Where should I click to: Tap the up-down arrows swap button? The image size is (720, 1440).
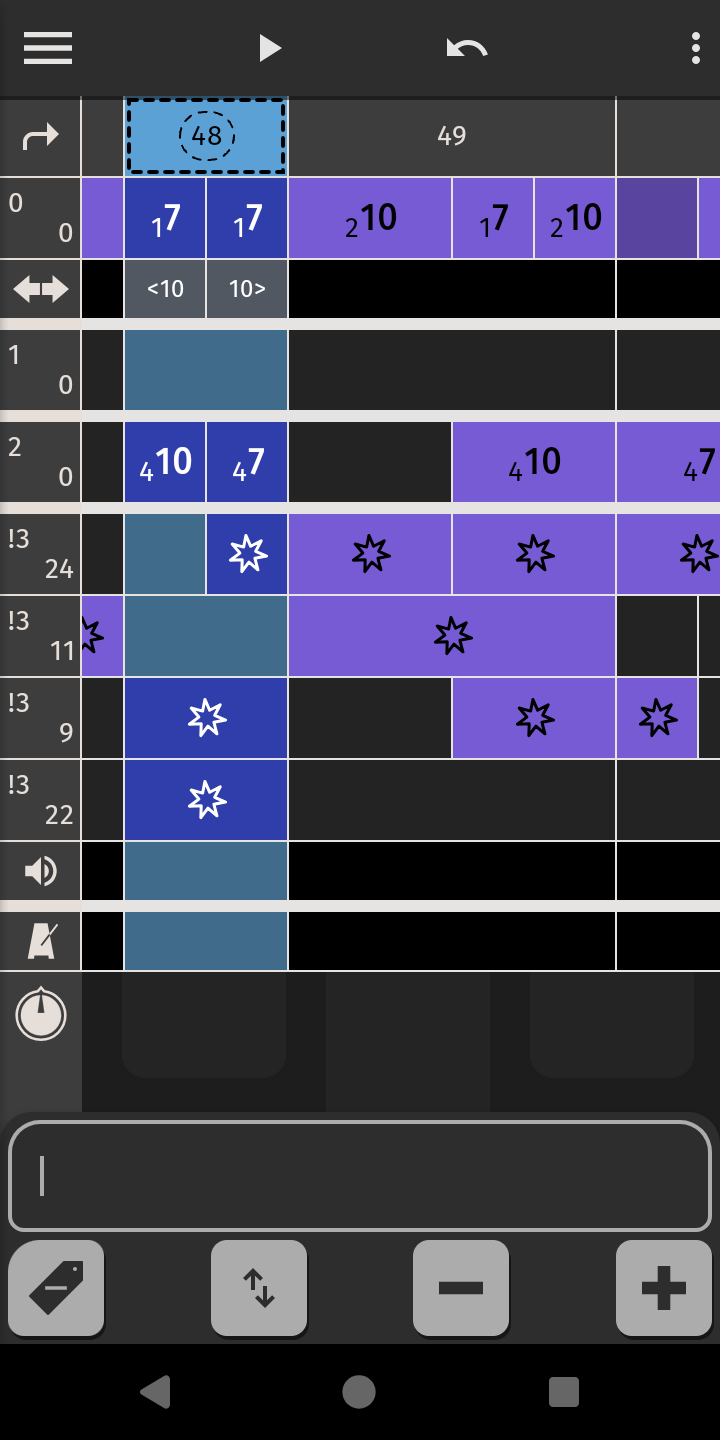[x=259, y=1288]
